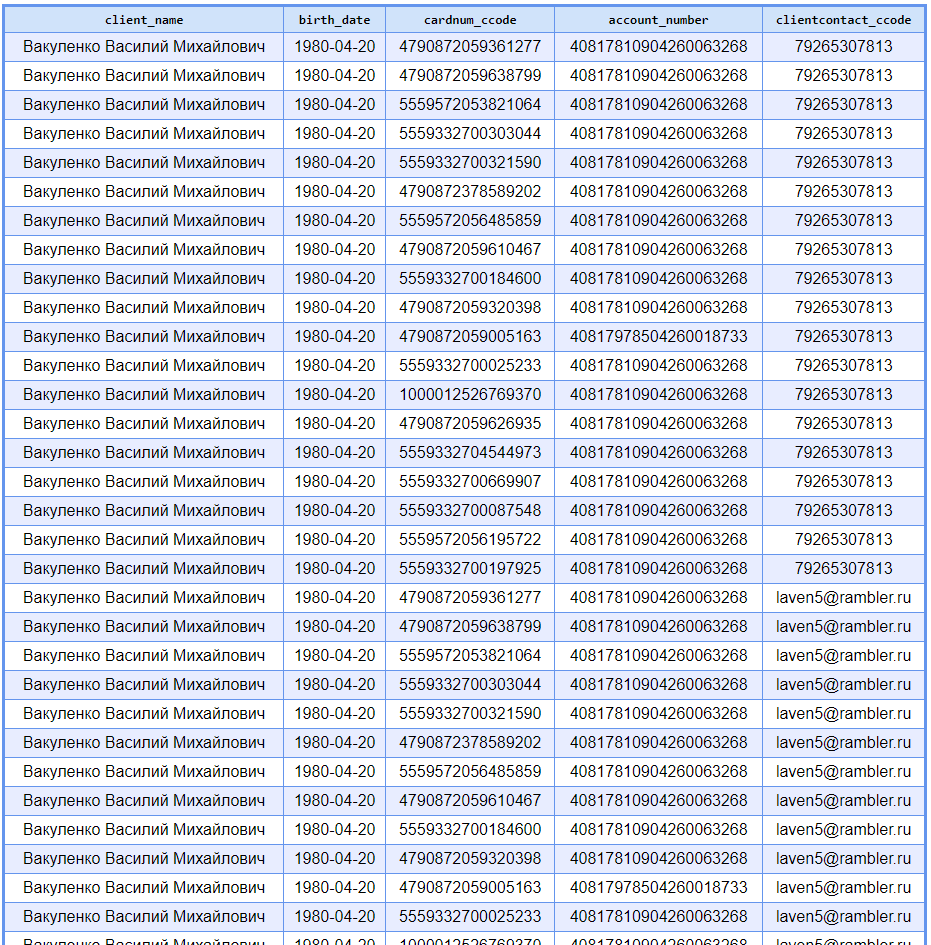Image resolution: width=931 pixels, height=945 pixels.
Task: Click the birth date in the first data row
Action: [334, 46]
